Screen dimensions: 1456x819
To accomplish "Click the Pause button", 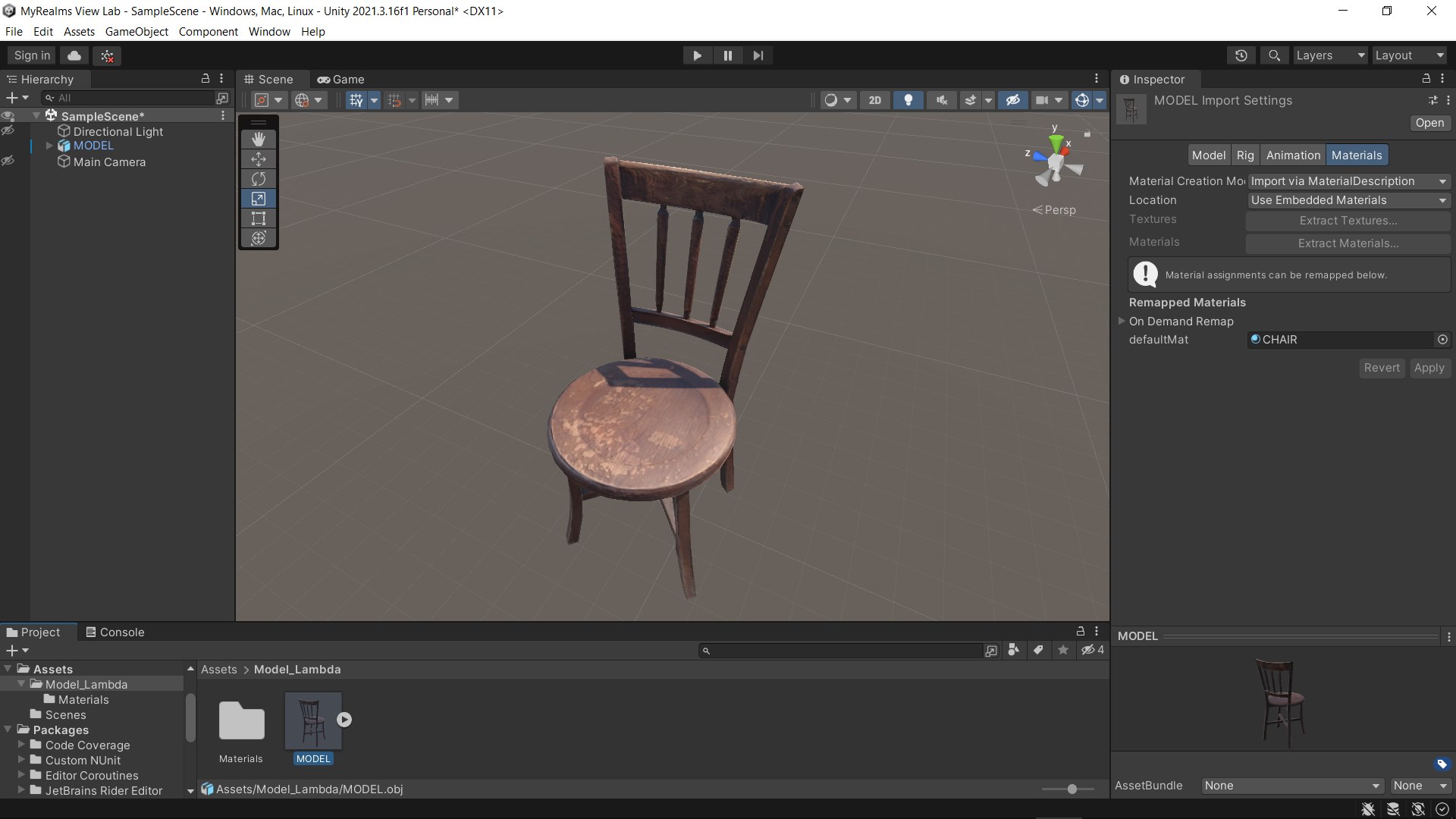I will (728, 55).
